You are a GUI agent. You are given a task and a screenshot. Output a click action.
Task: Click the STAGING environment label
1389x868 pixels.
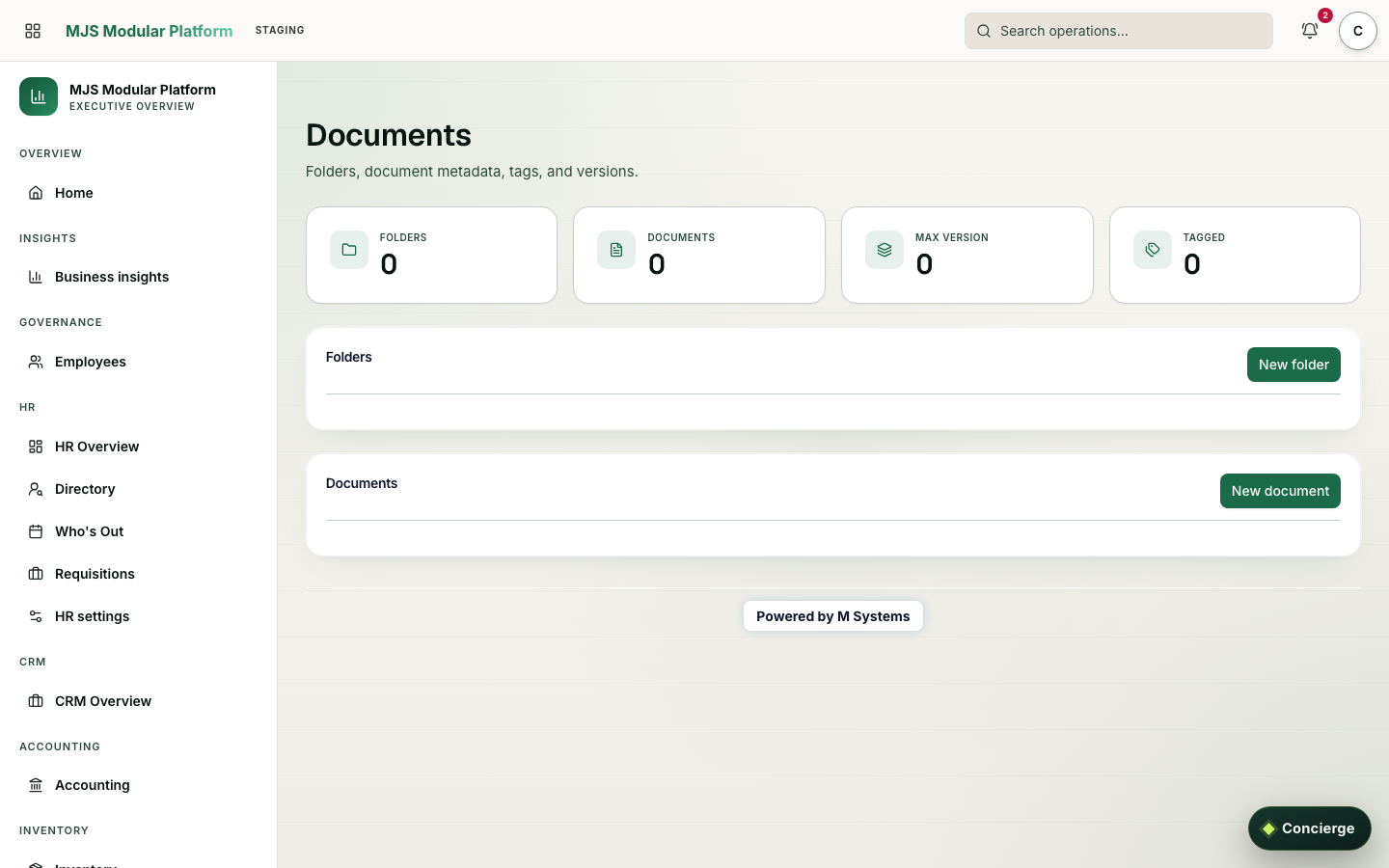click(x=280, y=31)
